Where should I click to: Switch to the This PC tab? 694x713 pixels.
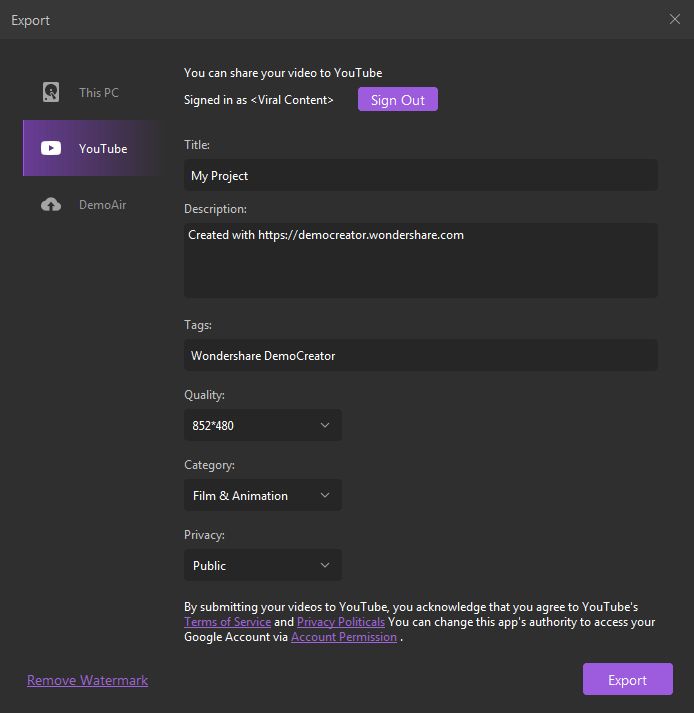pos(98,92)
